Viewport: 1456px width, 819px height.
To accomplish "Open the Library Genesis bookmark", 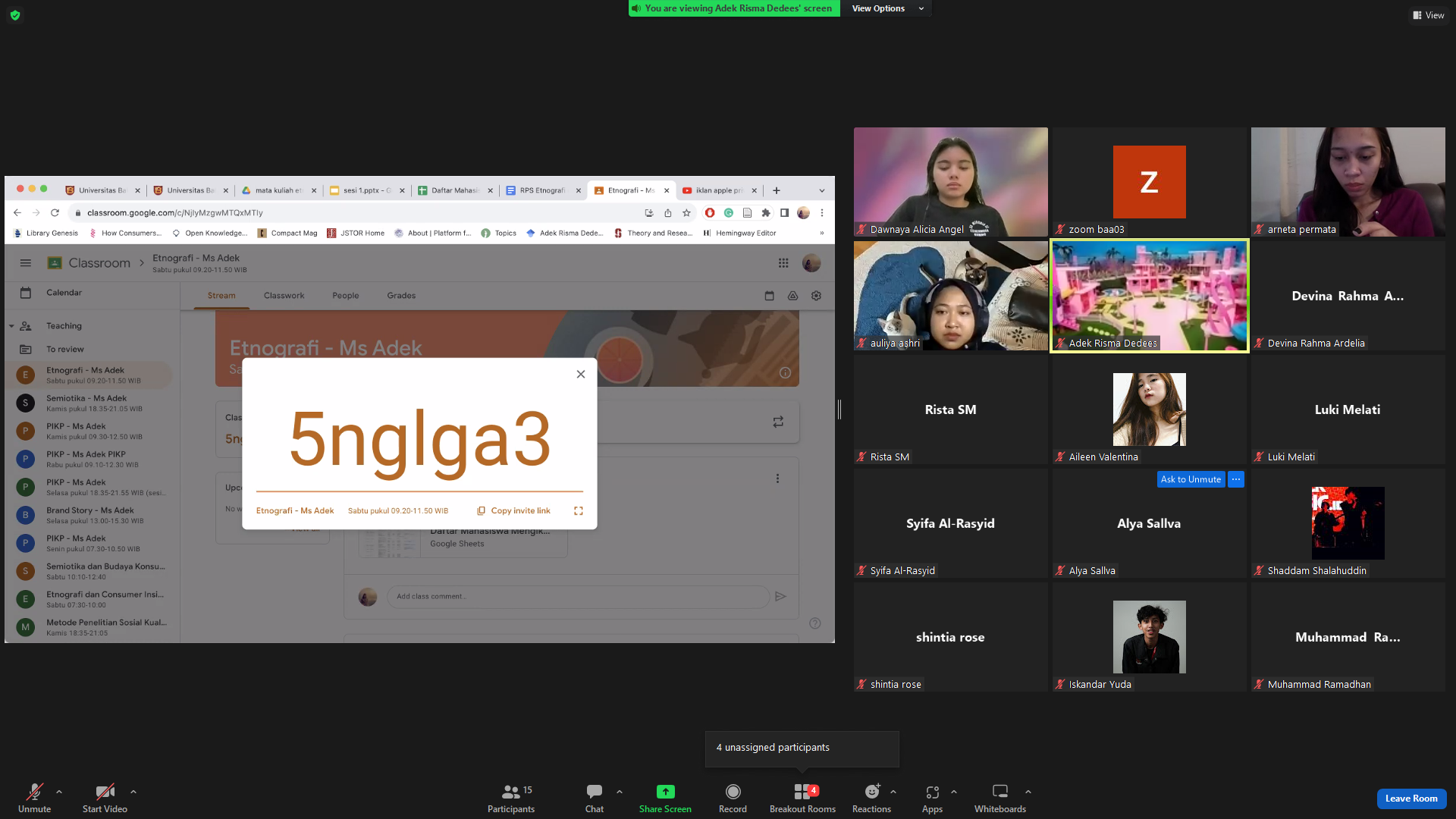I will click(x=45, y=234).
